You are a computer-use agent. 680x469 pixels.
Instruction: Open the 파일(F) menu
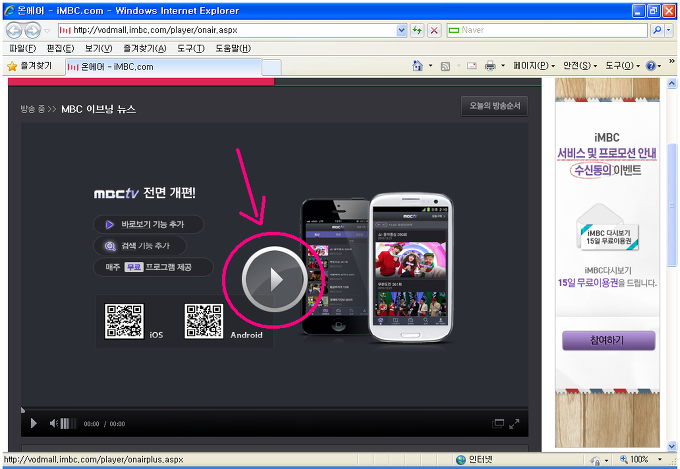[x=23, y=48]
